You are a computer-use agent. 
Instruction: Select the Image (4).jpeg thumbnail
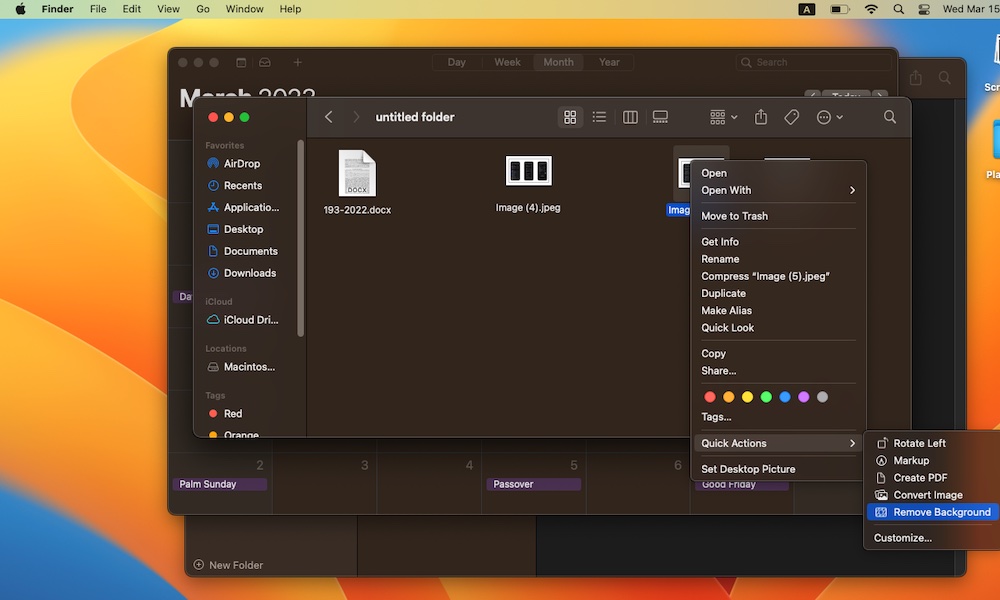point(528,170)
